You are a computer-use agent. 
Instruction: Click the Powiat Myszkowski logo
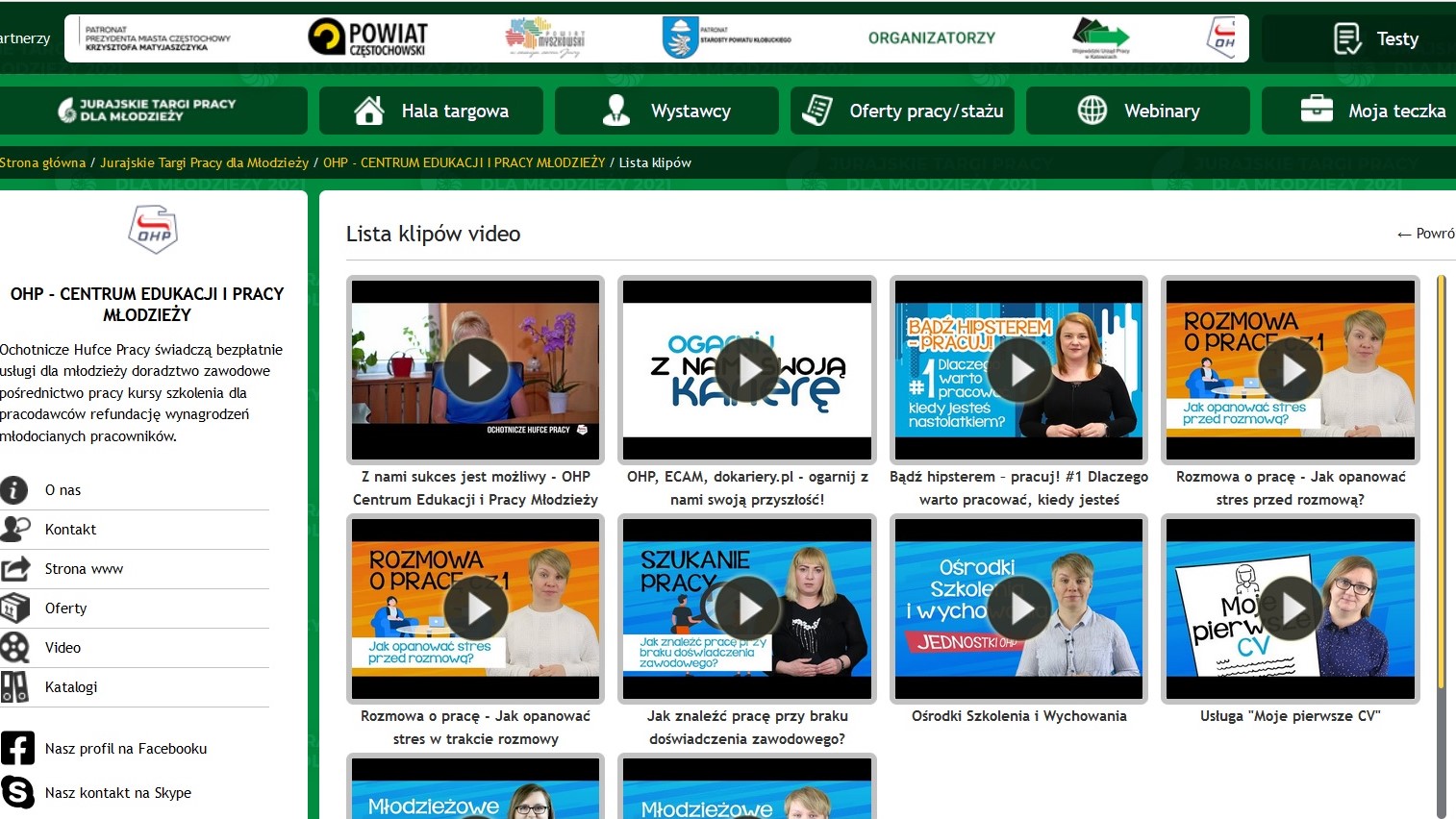tap(544, 37)
